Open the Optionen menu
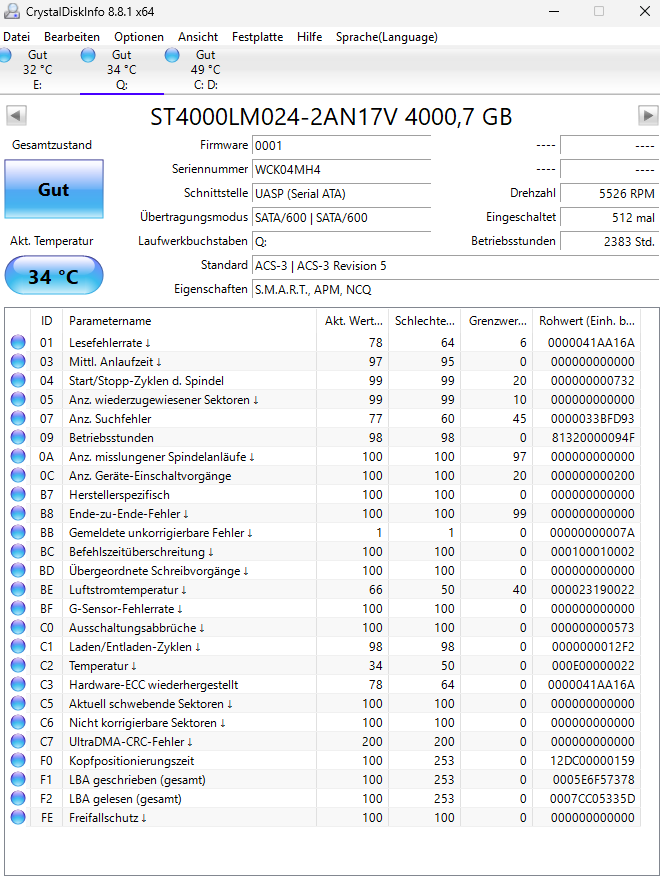660x880 pixels. [x=139, y=37]
